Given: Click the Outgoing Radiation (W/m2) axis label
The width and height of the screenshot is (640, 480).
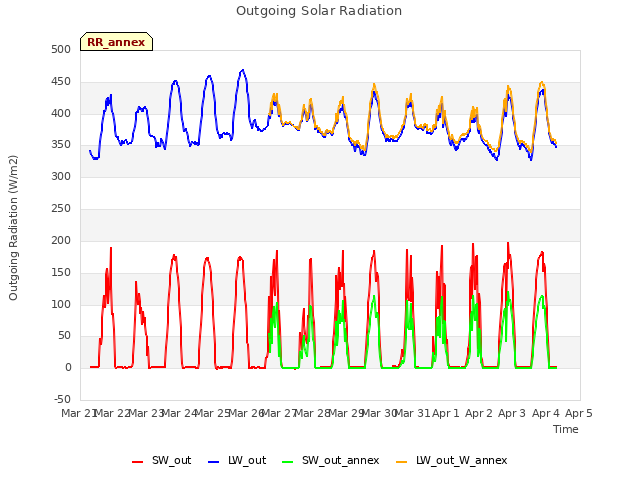Looking at the screenshot, I should tap(13, 228).
